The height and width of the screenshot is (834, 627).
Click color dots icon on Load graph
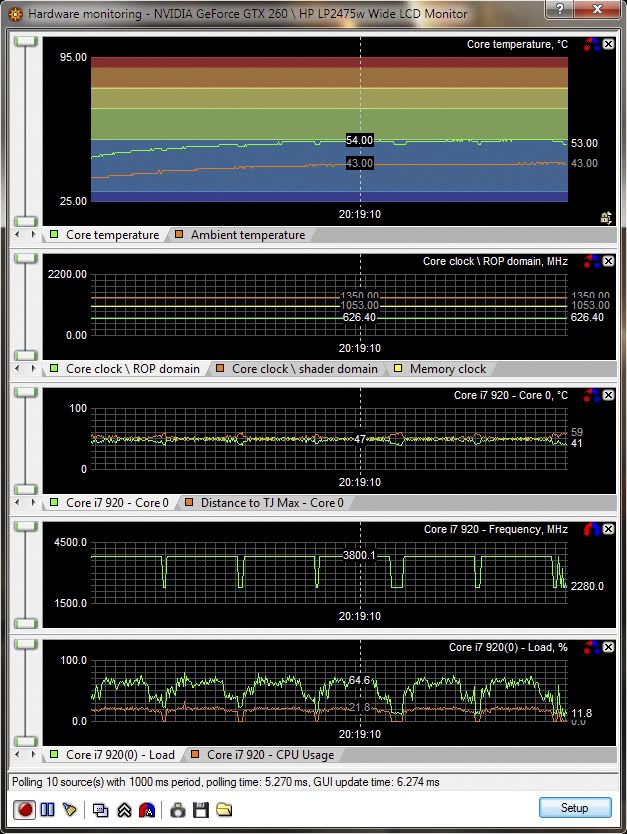(x=591, y=648)
